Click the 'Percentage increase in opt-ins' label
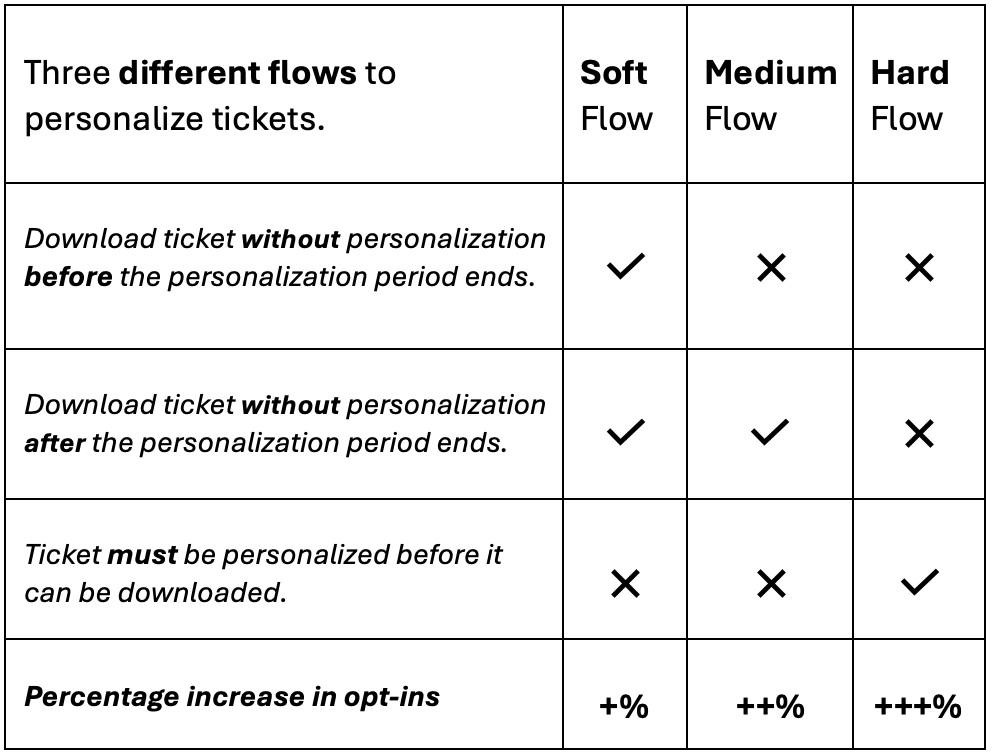 [232, 697]
